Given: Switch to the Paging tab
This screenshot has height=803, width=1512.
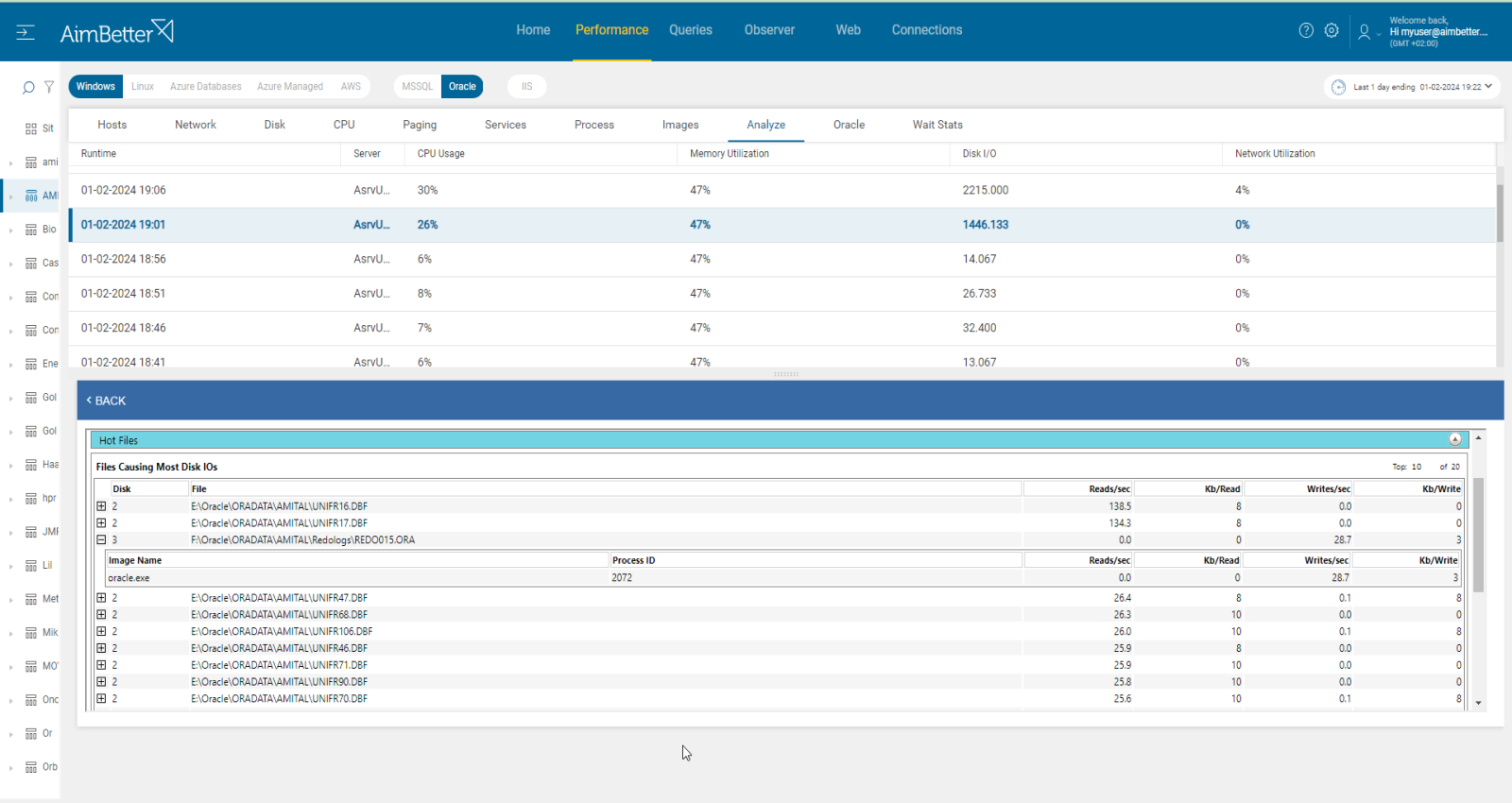Looking at the screenshot, I should (420, 125).
